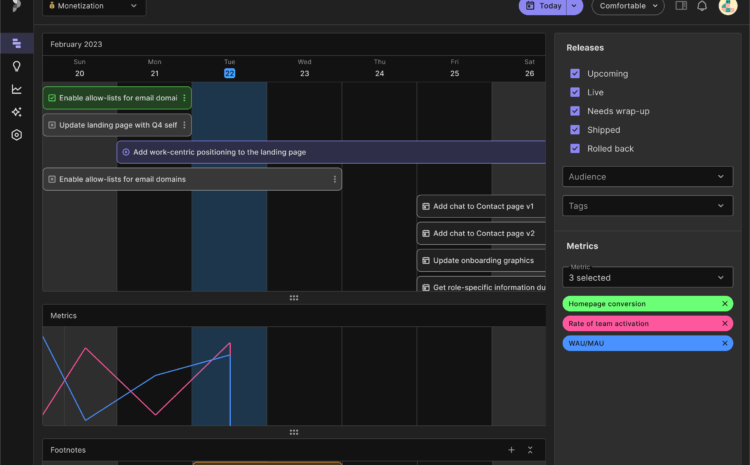This screenshot has height=465, width=750.
Task: Click the app logo at top left
Action: [x=17, y=5]
